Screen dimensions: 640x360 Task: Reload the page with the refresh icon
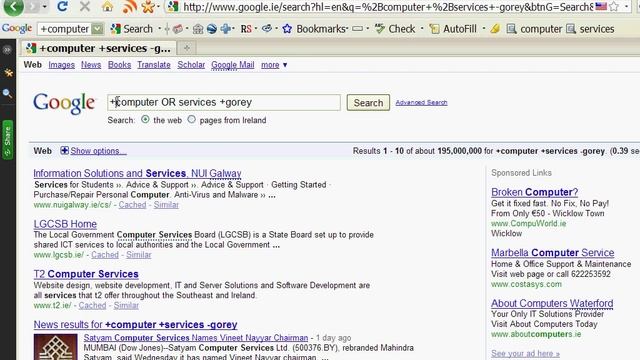click(x=62, y=6)
